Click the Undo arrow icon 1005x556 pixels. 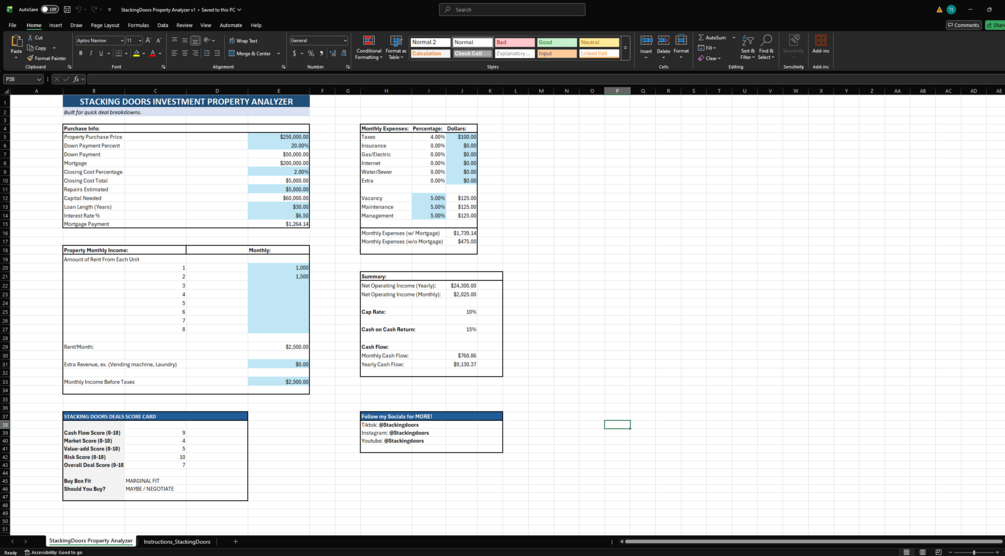pyautogui.click(x=81, y=10)
